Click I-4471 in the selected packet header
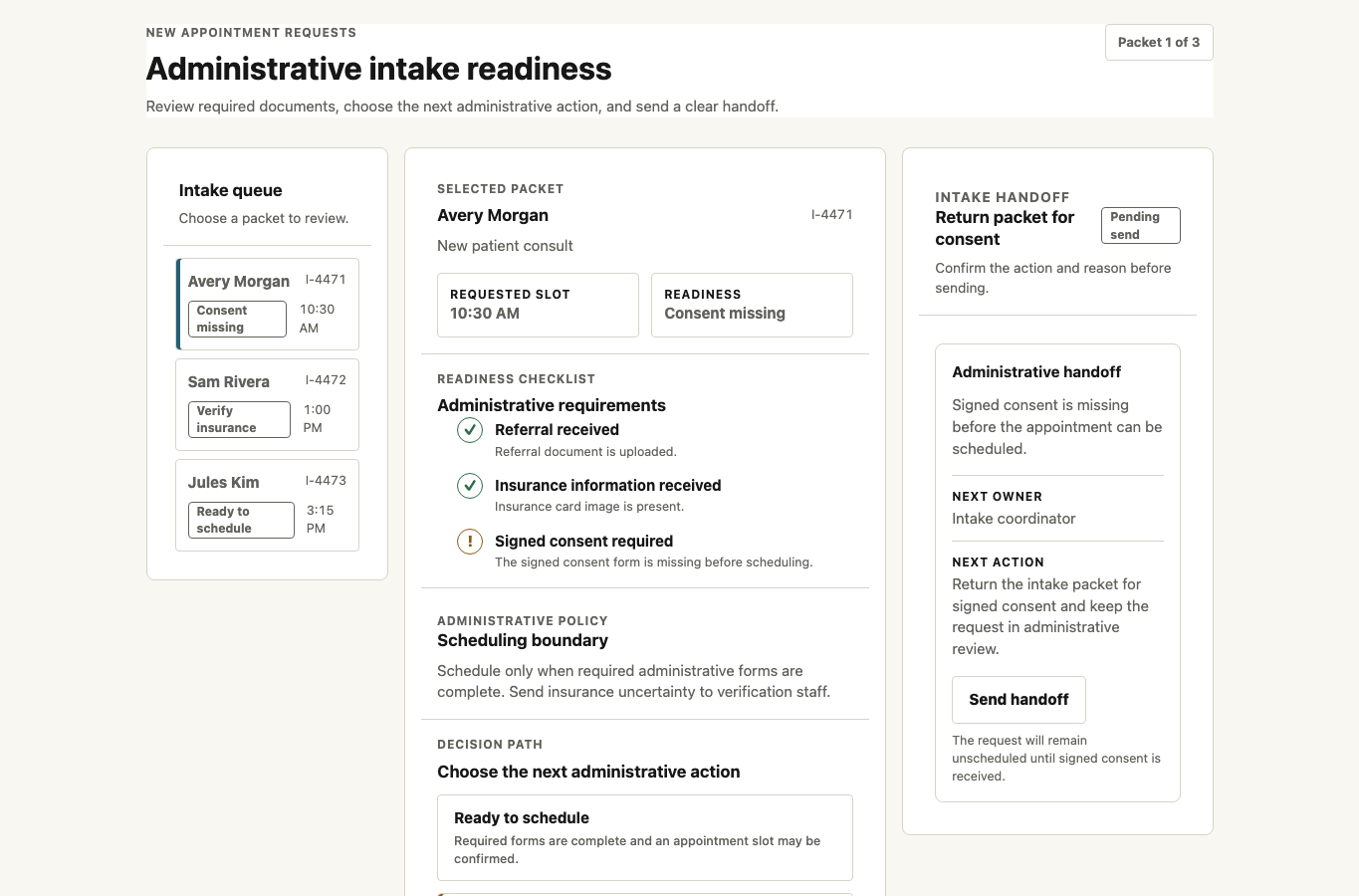This screenshot has width=1359, height=896. [x=831, y=214]
